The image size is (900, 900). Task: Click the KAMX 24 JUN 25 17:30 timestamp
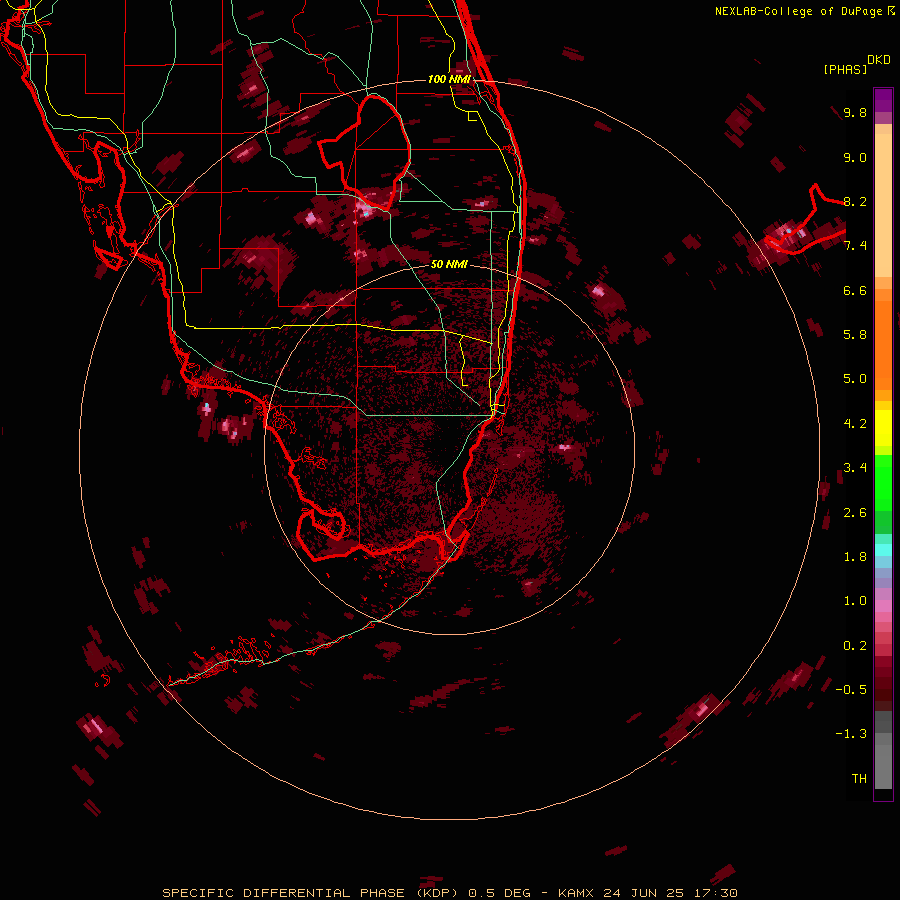(x=647, y=893)
